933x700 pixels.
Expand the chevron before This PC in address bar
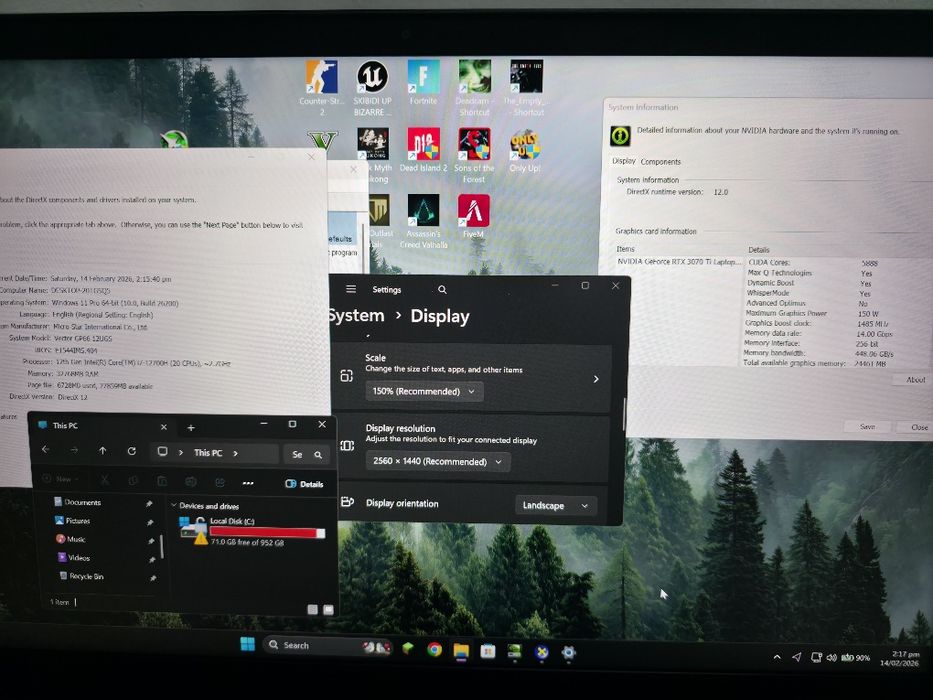click(181, 452)
